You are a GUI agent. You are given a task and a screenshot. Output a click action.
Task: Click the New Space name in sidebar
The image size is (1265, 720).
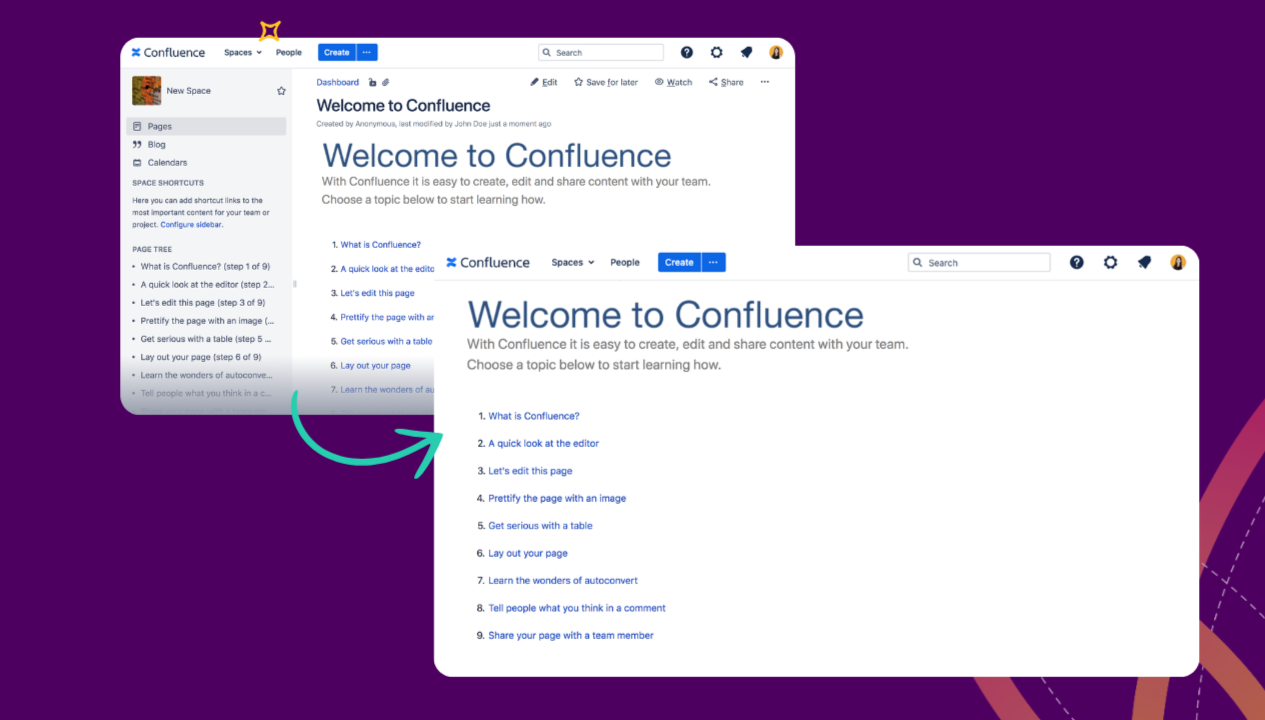(x=188, y=90)
